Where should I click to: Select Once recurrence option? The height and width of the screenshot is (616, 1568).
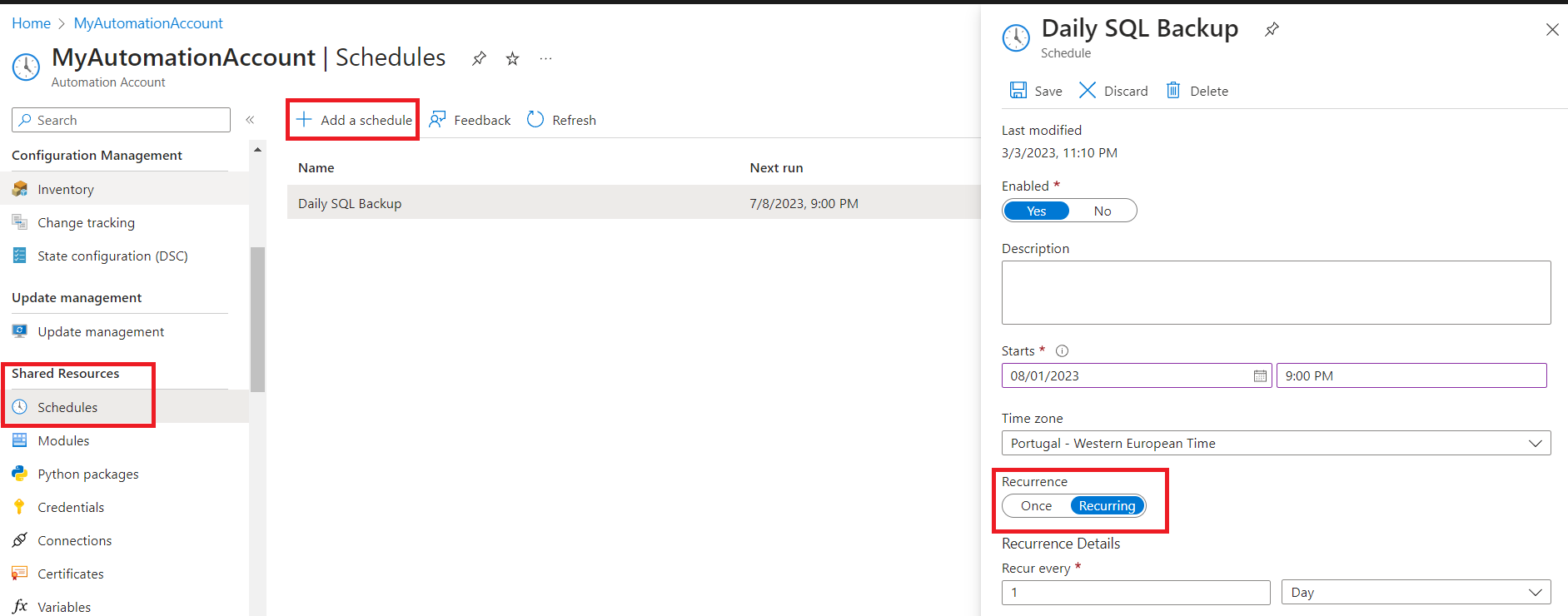point(1037,506)
